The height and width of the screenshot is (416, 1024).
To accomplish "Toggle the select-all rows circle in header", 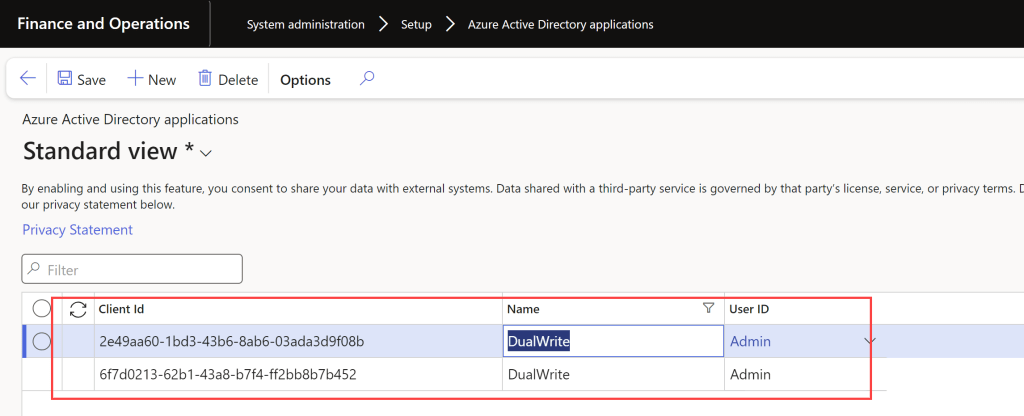I will pos(42,310).
